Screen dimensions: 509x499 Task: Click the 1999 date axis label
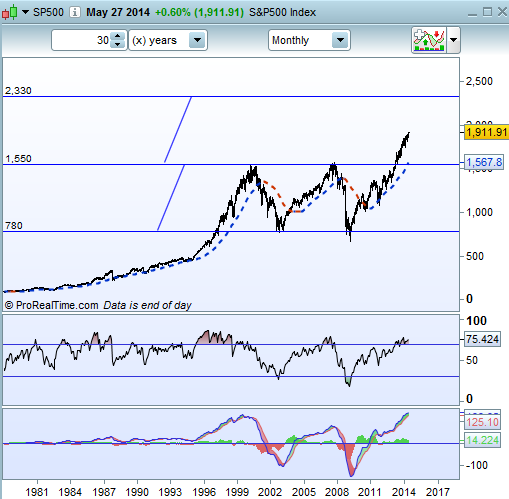tap(237, 492)
